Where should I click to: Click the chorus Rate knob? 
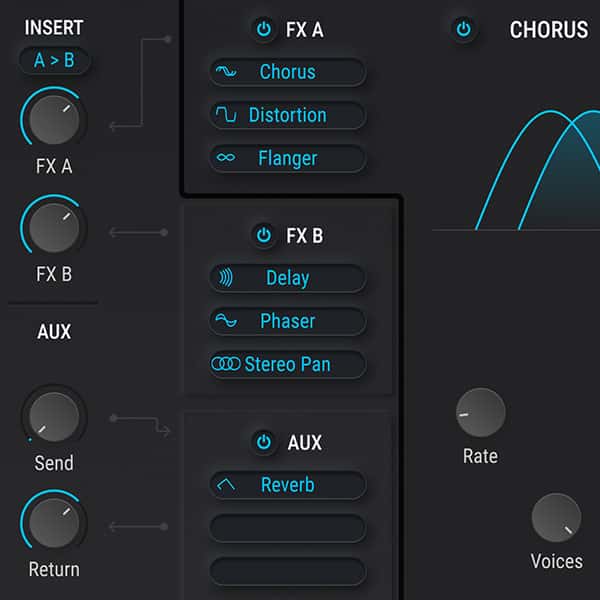(481, 412)
